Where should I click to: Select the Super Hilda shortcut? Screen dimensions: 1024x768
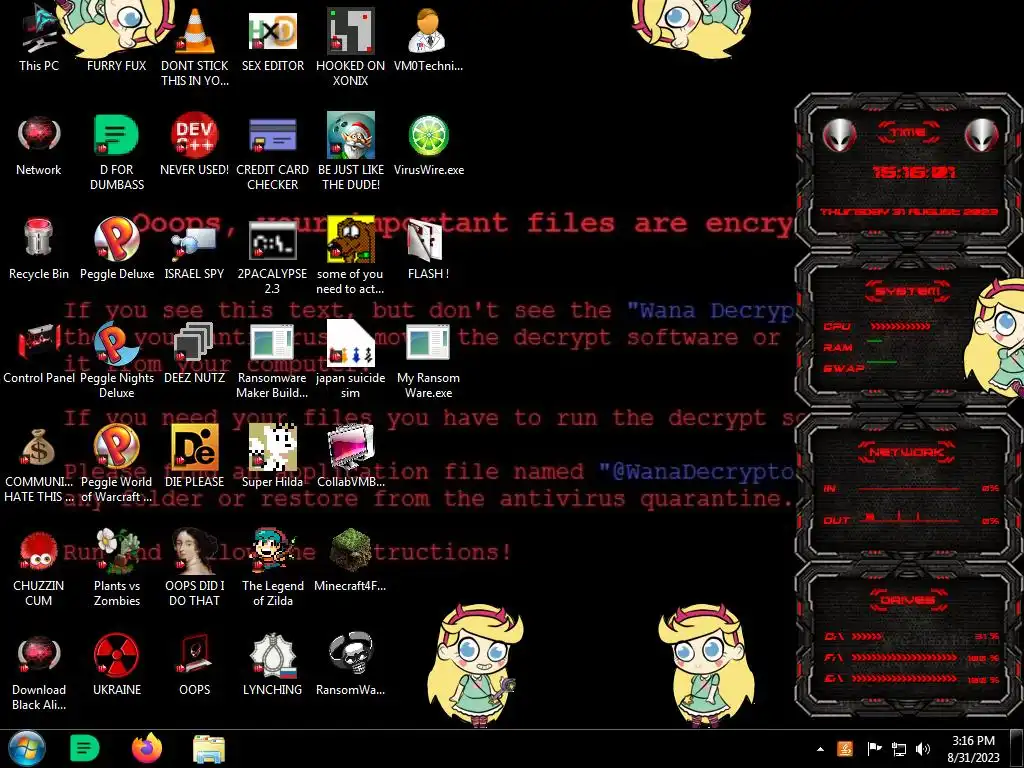click(x=273, y=456)
